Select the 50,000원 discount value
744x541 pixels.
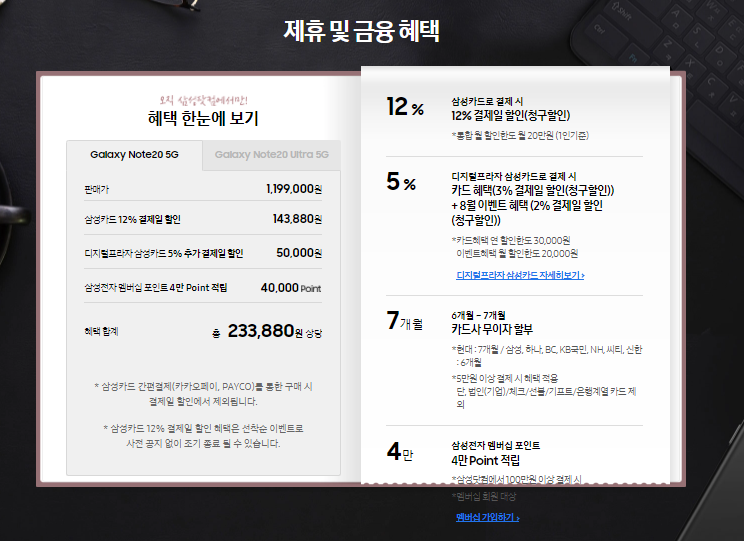[299, 253]
